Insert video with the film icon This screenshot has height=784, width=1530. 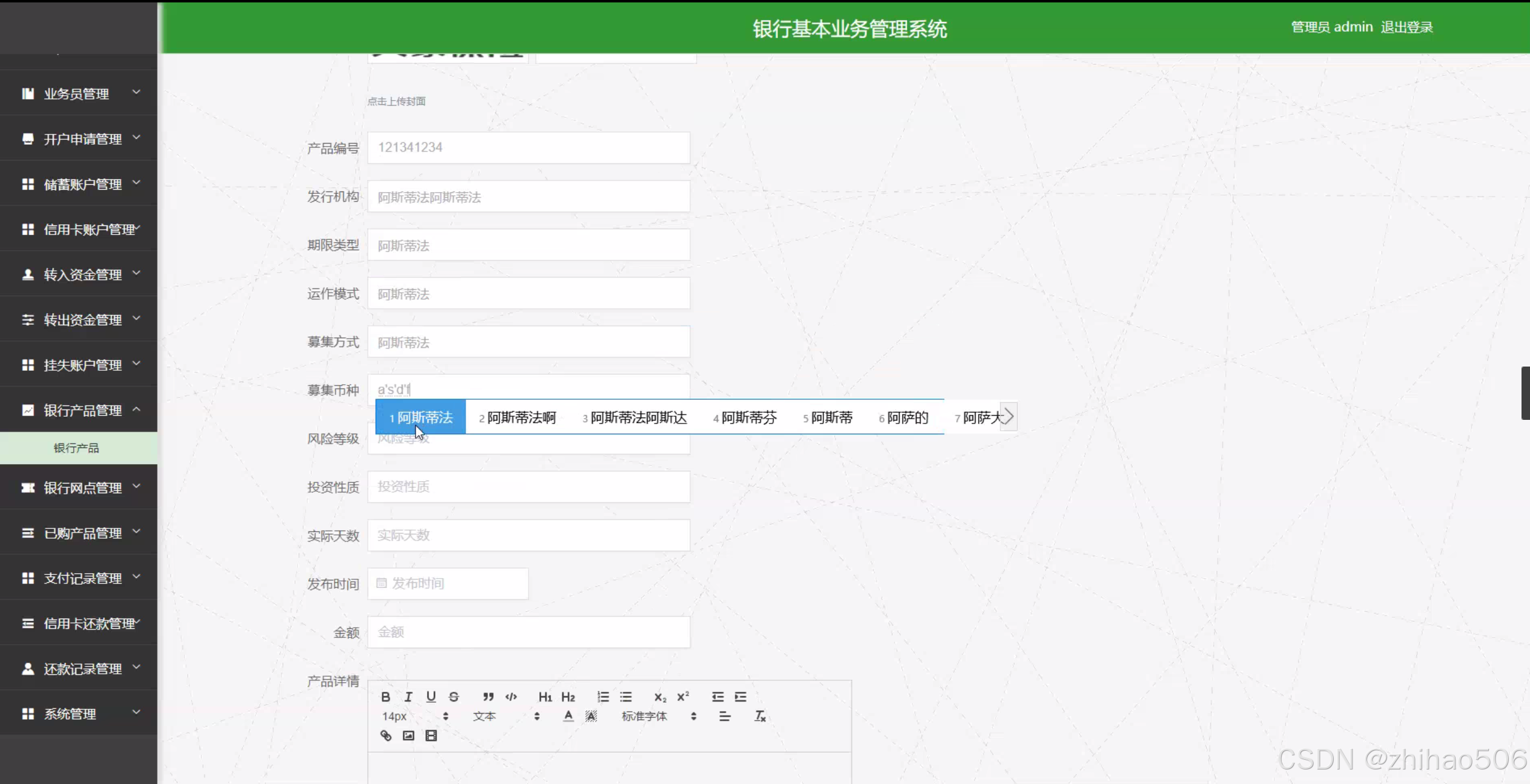(431, 736)
